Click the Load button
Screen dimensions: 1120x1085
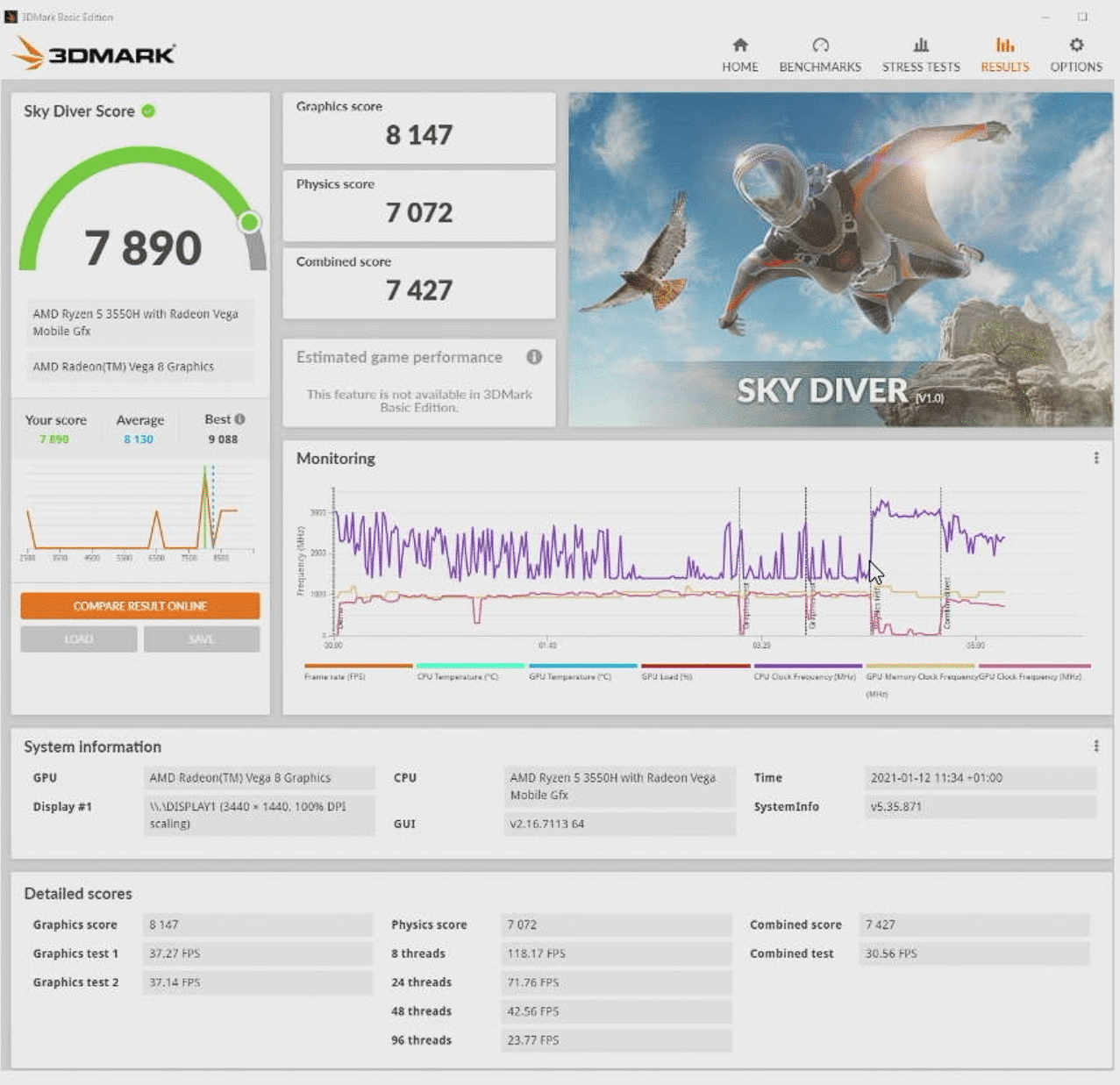79,639
